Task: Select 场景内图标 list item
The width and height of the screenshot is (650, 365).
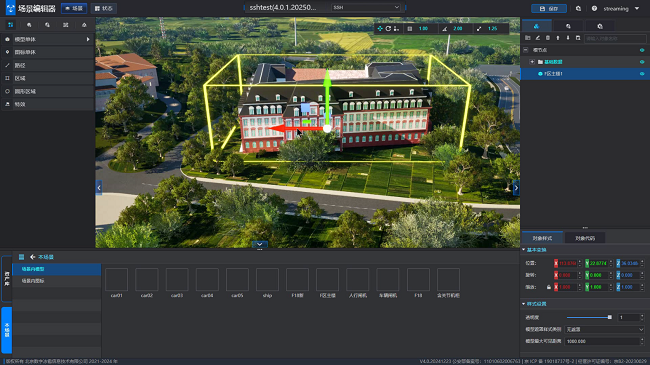Action: 57,281
